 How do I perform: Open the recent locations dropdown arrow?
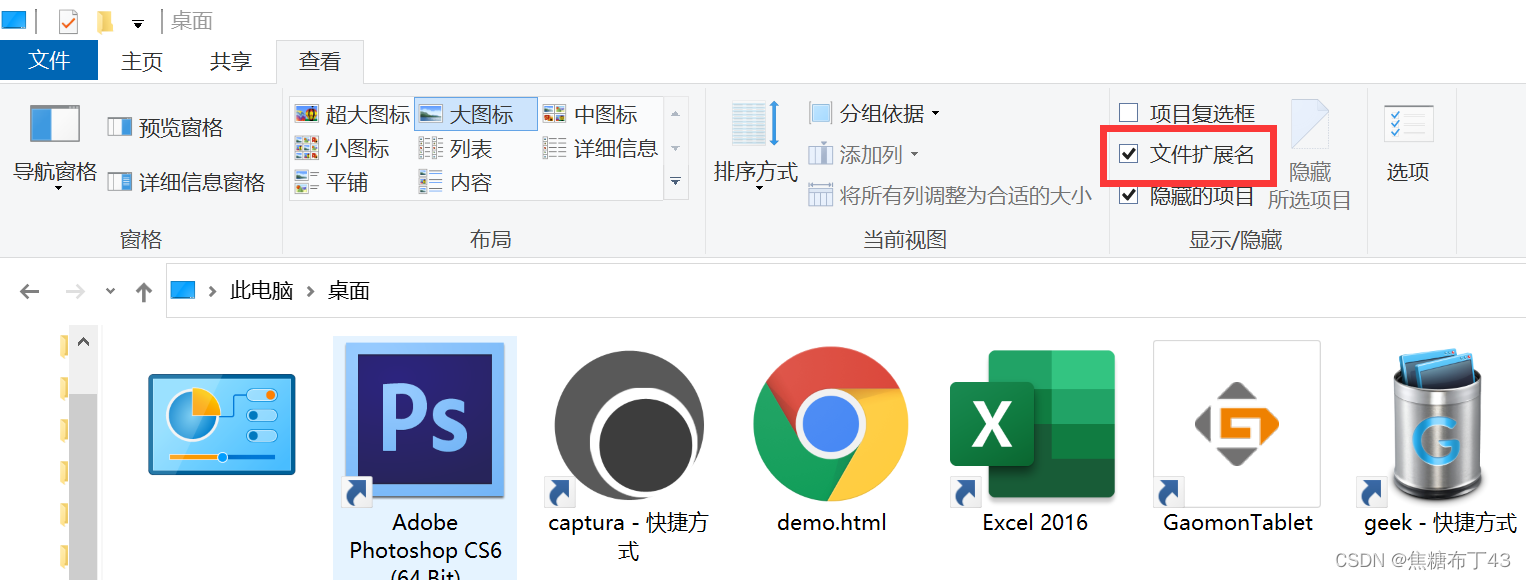pos(111,292)
